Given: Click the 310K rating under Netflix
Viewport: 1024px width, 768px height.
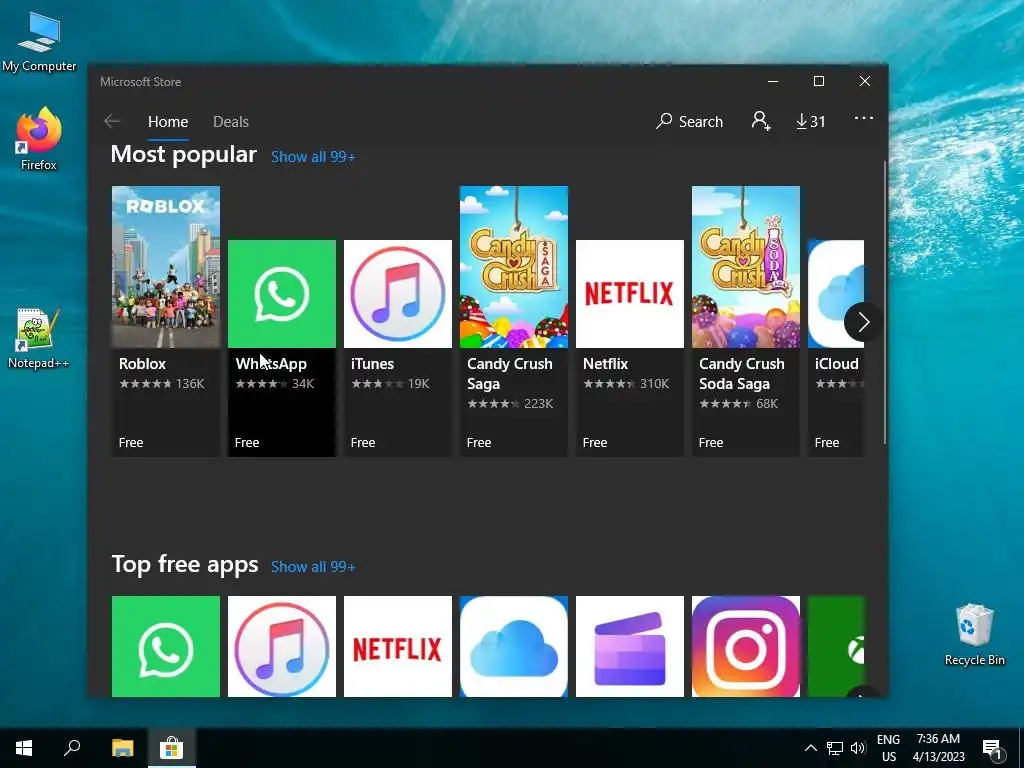Looking at the screenshot, I should coord(654,384).
